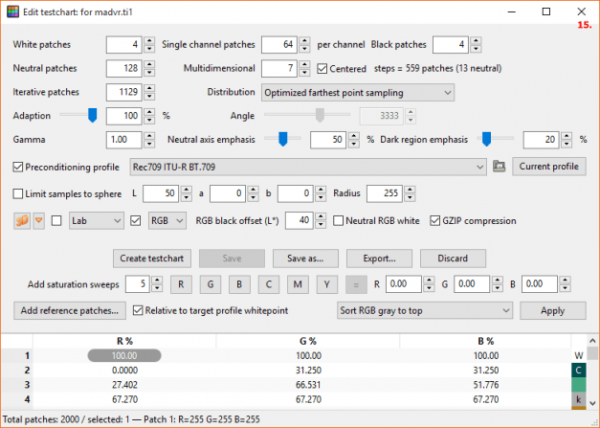Adjust the Dark region emphasis slider
Viewport: 600px width, 428px height.
[487, 139]
